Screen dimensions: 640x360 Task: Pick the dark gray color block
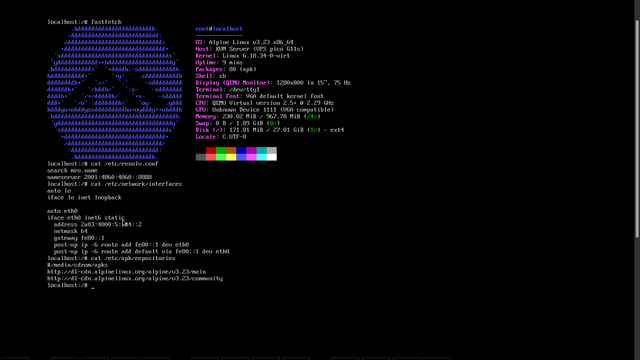tap(201, 157)
